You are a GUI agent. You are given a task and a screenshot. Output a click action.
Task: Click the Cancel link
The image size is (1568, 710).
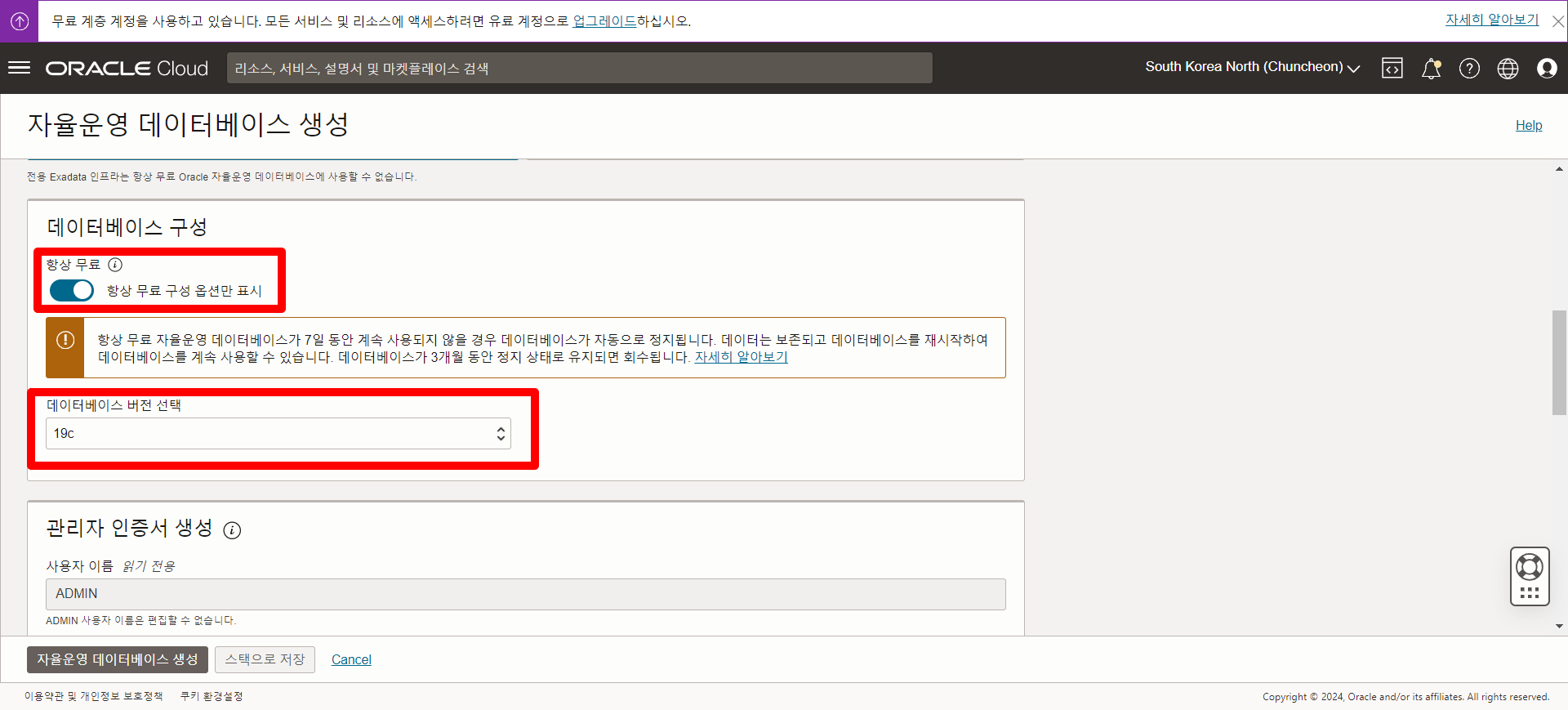pyautogui.click(x=351, y=659)
